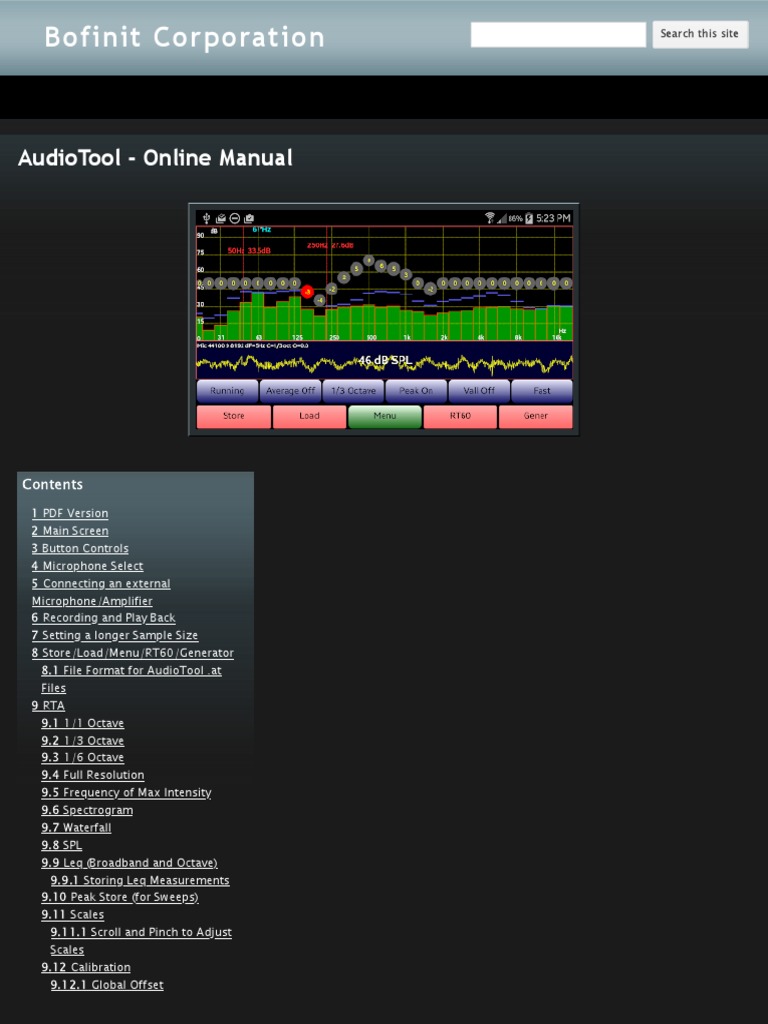Screen dimensions: 768x1024
Task: Click the AudioTool - Online Manual heading
Action: tap(155, 158)
